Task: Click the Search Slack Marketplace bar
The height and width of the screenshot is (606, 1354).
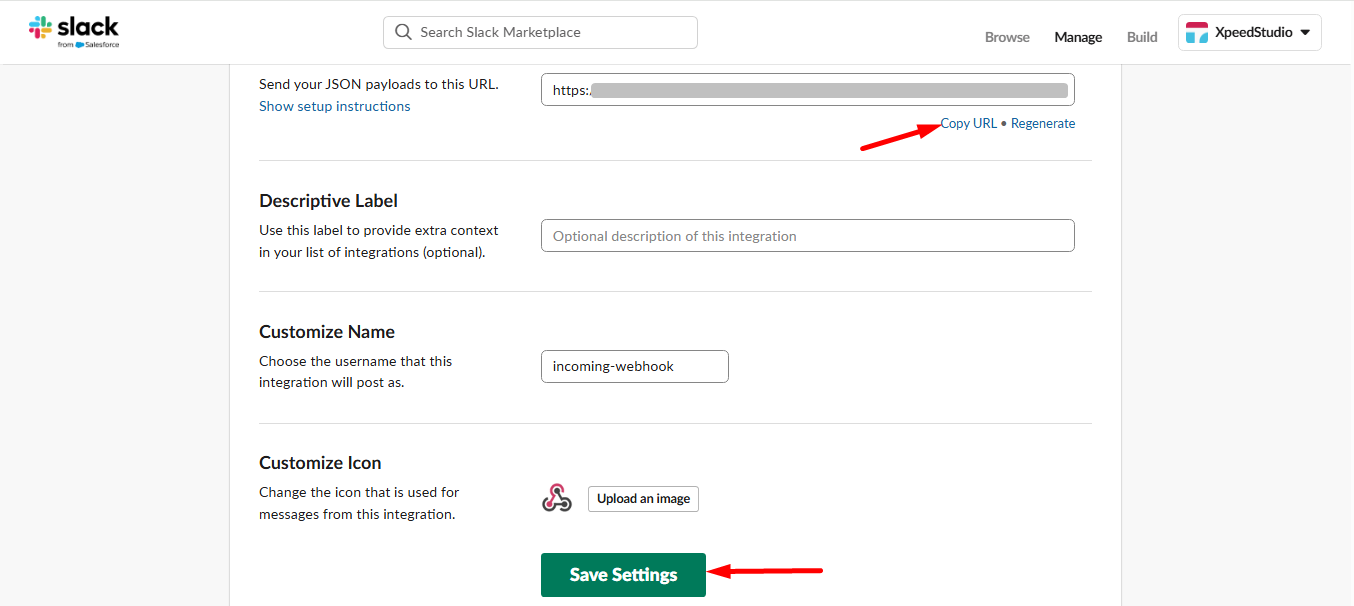Action: (540, 32)
